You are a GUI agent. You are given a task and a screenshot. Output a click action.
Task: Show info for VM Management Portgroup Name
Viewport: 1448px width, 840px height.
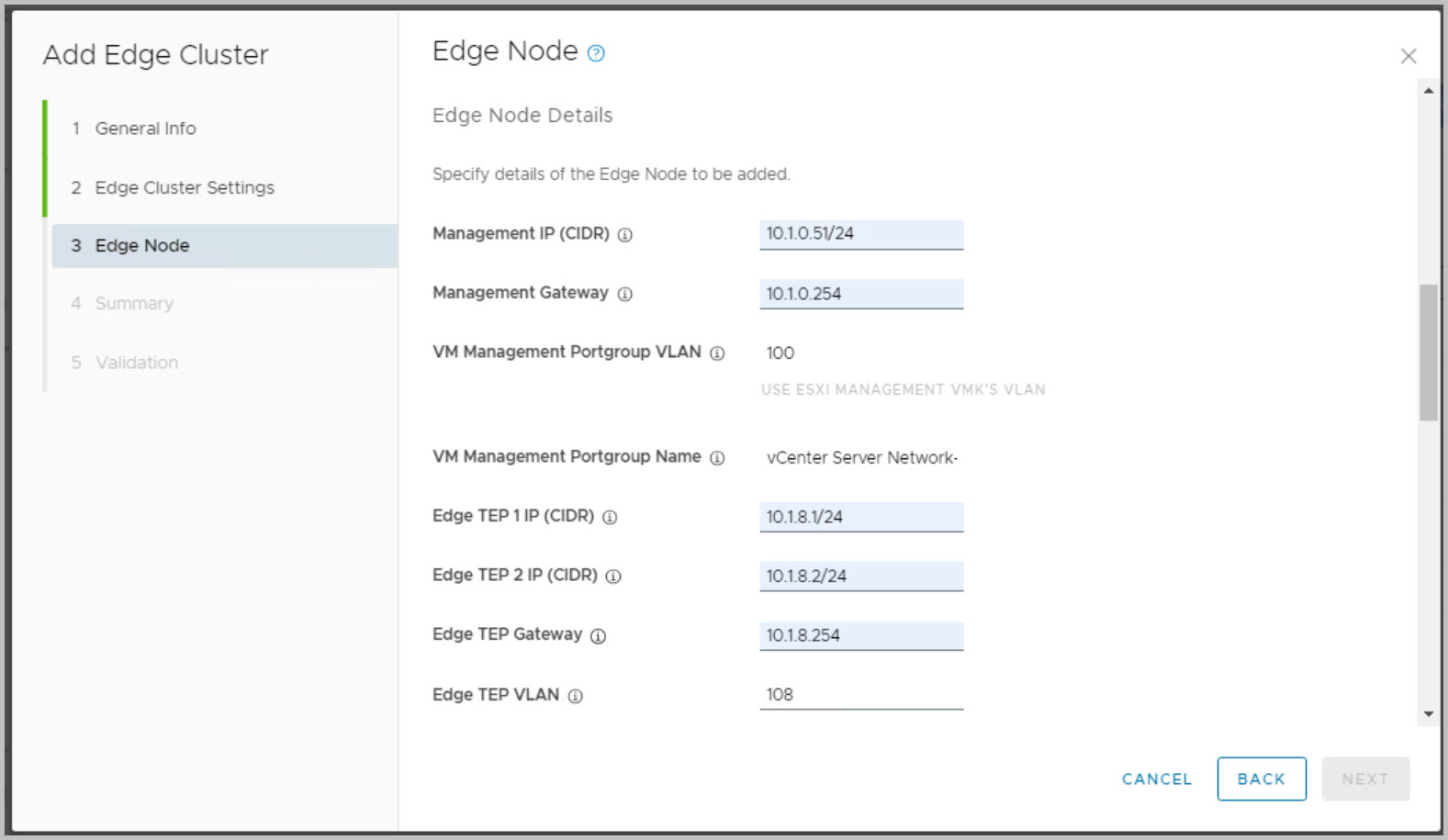[x=717, y=458]
